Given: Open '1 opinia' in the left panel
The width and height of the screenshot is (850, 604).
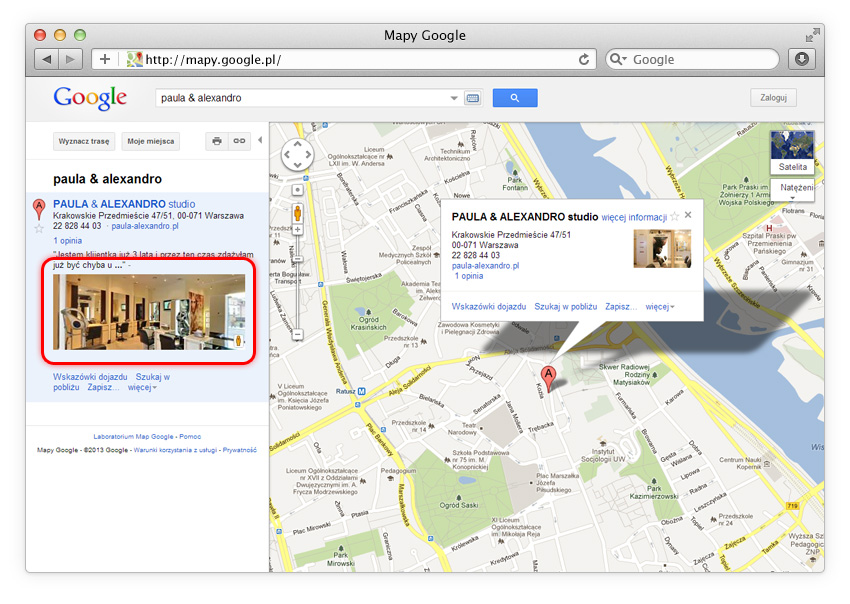Looking at the screenshot, I should click(68, 241).
